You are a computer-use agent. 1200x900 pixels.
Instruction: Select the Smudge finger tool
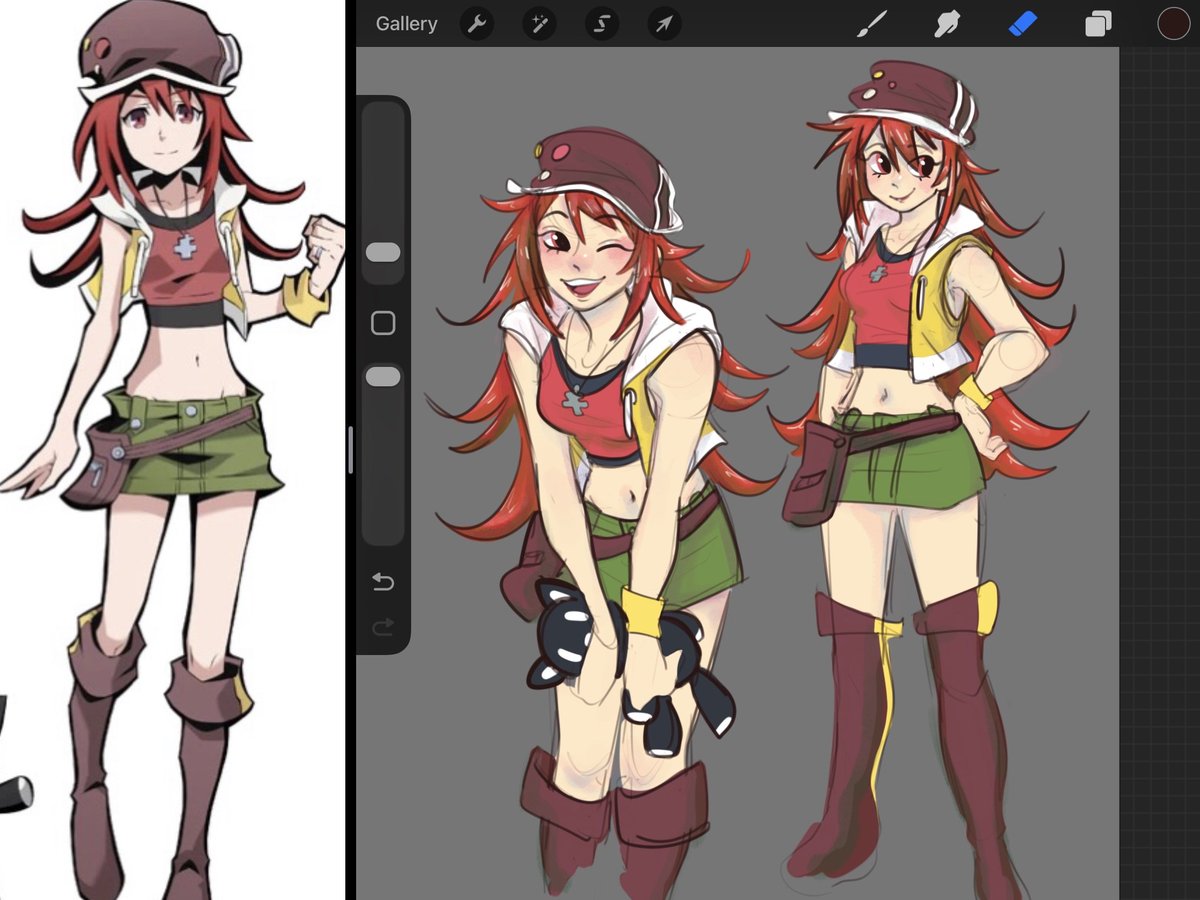[x=946, y=24]
